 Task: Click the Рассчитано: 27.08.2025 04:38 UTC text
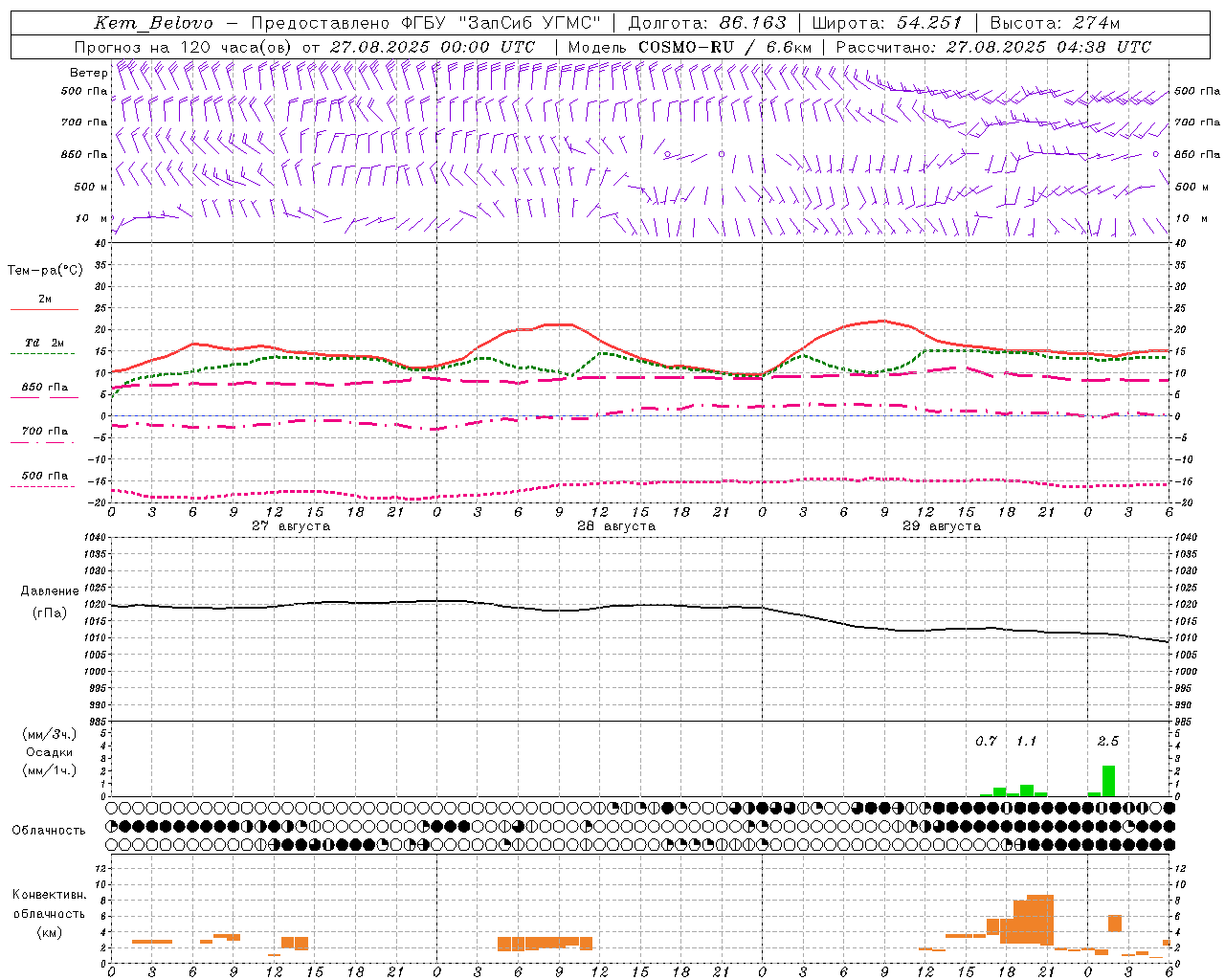(994, 47)
